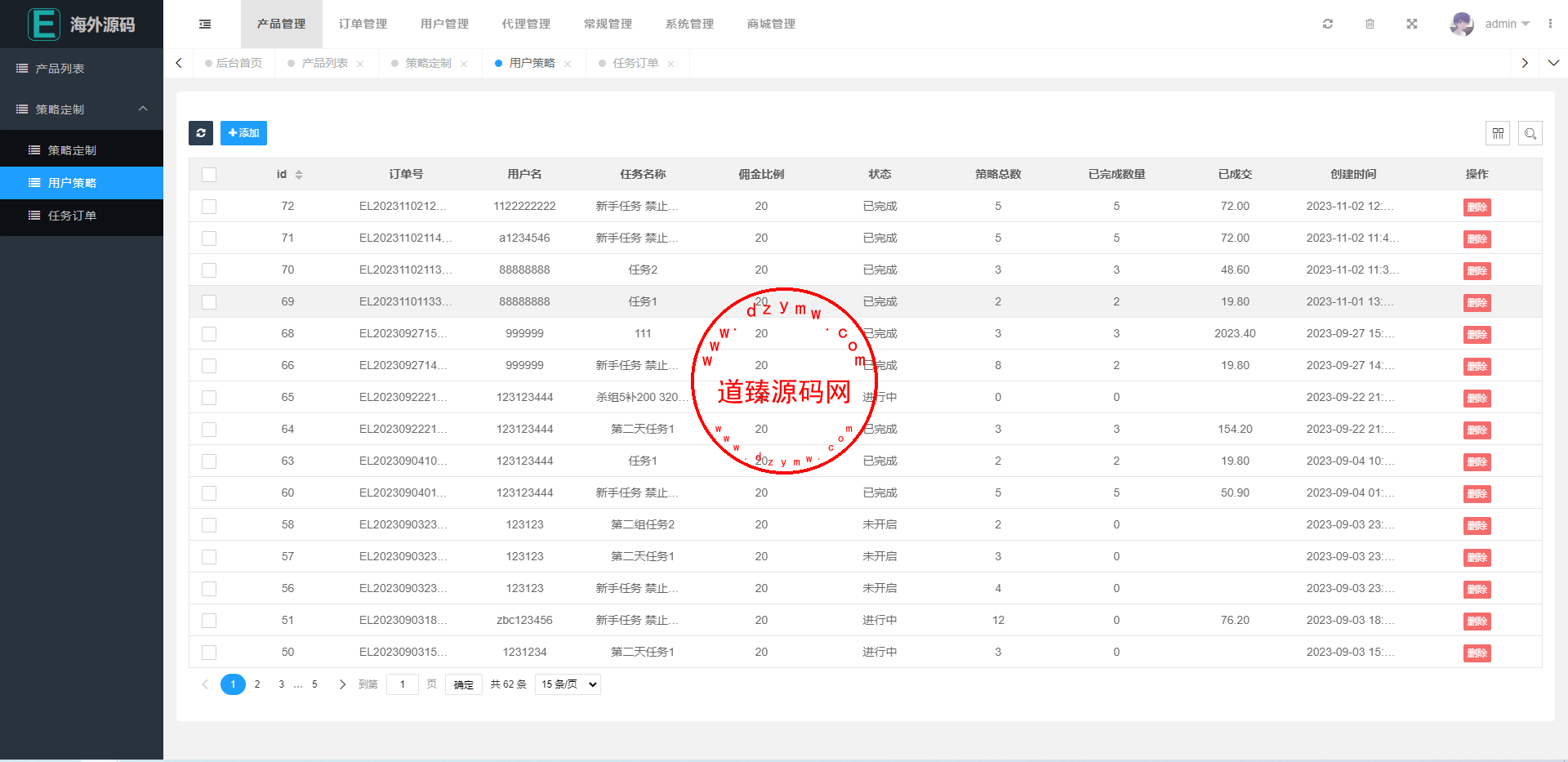Delete row with id 72
The width and height of the screenshot is (1568, 762).
[1477, 207]
